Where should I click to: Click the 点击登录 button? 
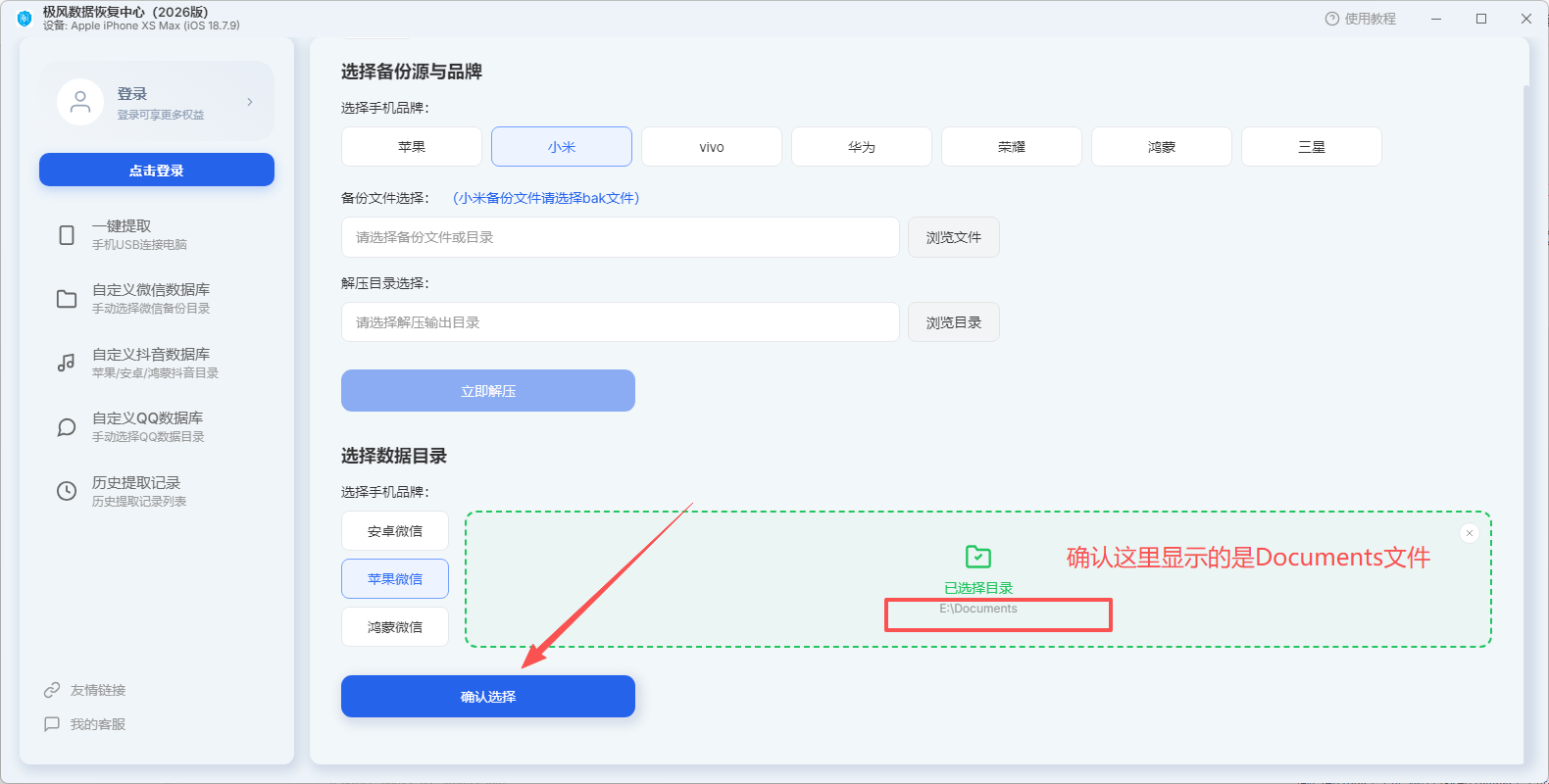pyautogui.click(x=157, y=170)
